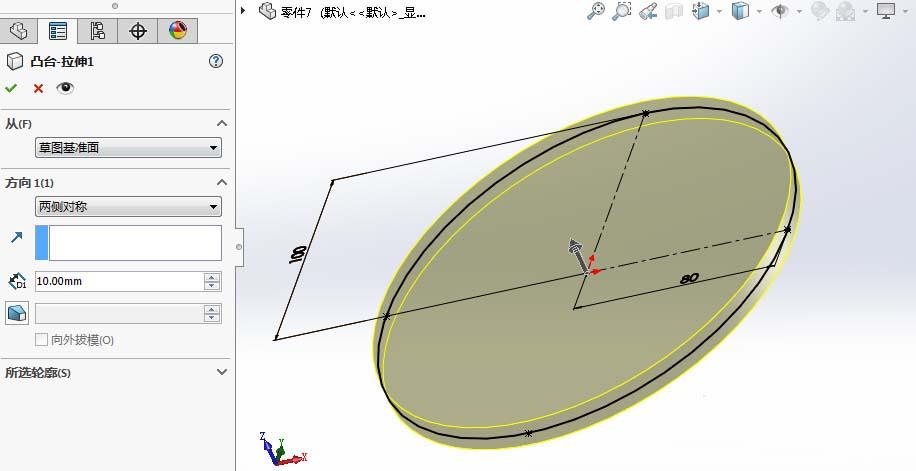Click the 凸台-拉伸1 feature title
The height and width of the screenshot is (471, 916).
point(62,61)
